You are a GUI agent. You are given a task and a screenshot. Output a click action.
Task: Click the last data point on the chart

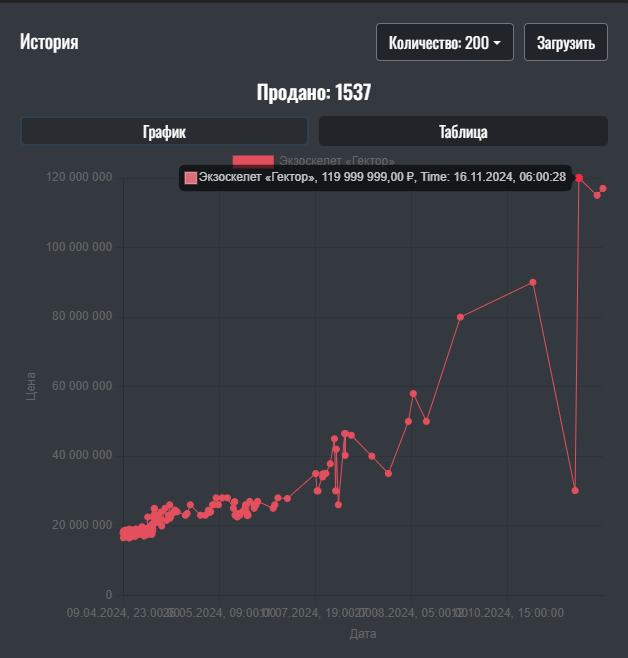(x=603, y=188)
